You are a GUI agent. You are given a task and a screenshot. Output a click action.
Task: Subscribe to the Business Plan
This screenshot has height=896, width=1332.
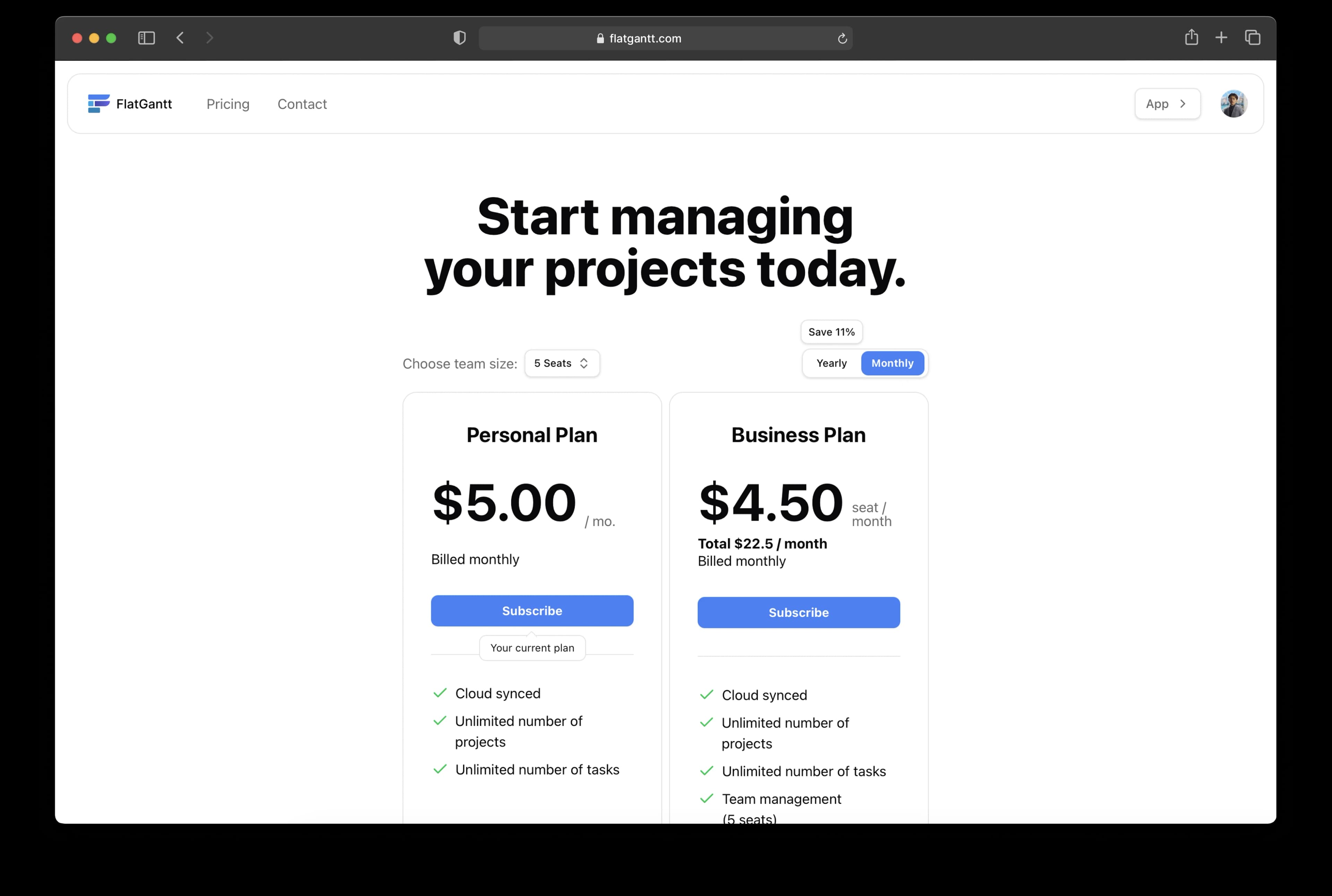pyautogui.click(x=798, y=612)
